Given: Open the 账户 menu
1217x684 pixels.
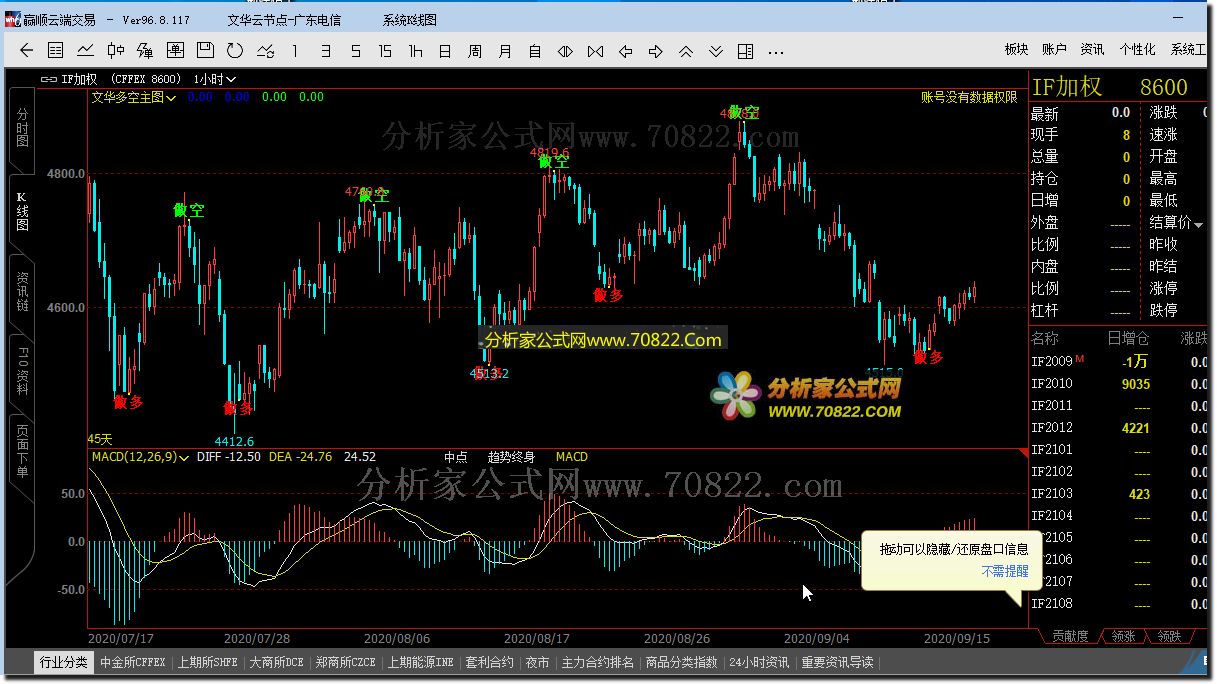Looking at the screenshot, I should click(x=1054, y=49).
